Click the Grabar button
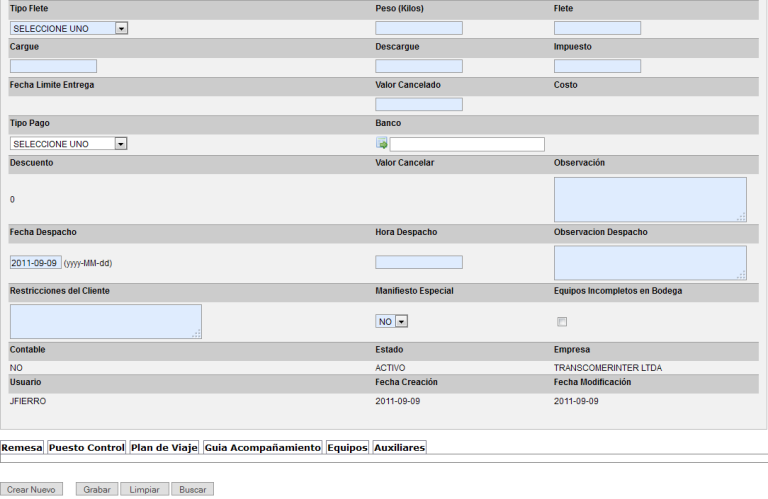This screenshot has height=499, width=768. coord(97,490)
